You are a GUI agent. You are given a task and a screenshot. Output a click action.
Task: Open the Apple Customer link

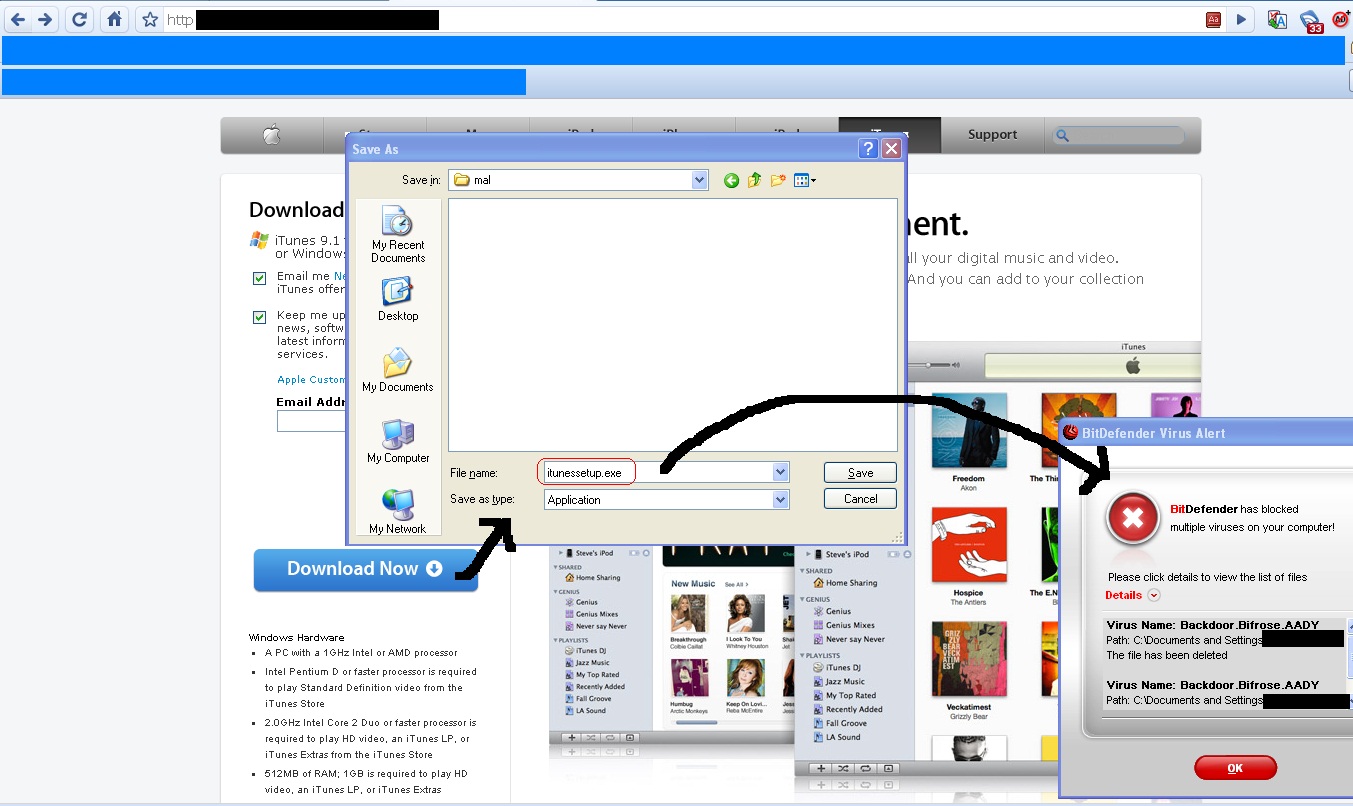311,380
